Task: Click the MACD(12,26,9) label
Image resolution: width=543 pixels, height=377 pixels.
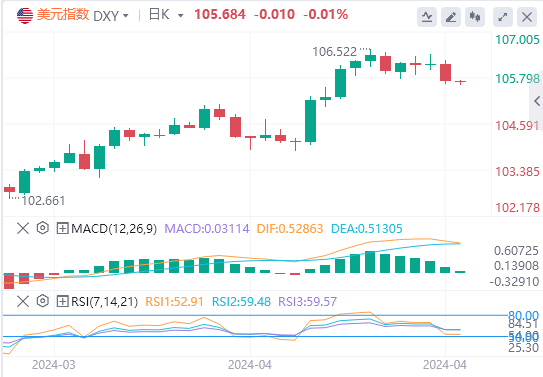Action: [x=114, y=229]
